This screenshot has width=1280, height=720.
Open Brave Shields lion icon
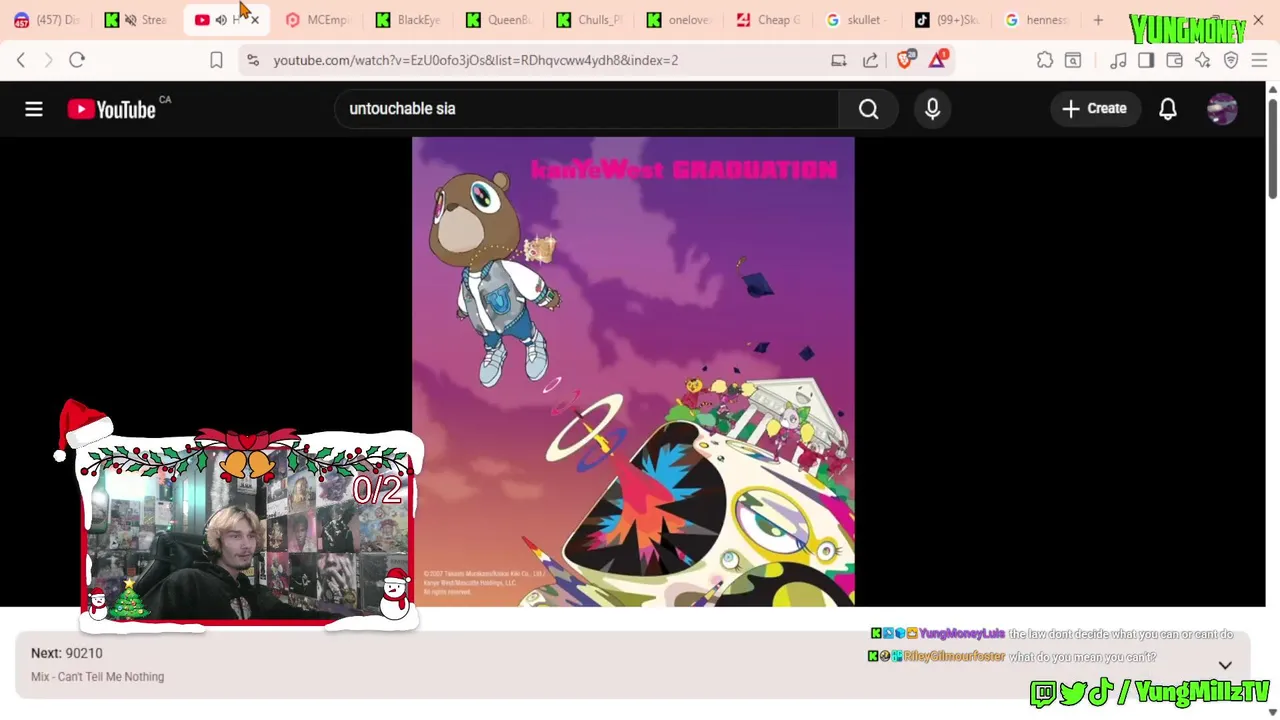click(906, 59)
